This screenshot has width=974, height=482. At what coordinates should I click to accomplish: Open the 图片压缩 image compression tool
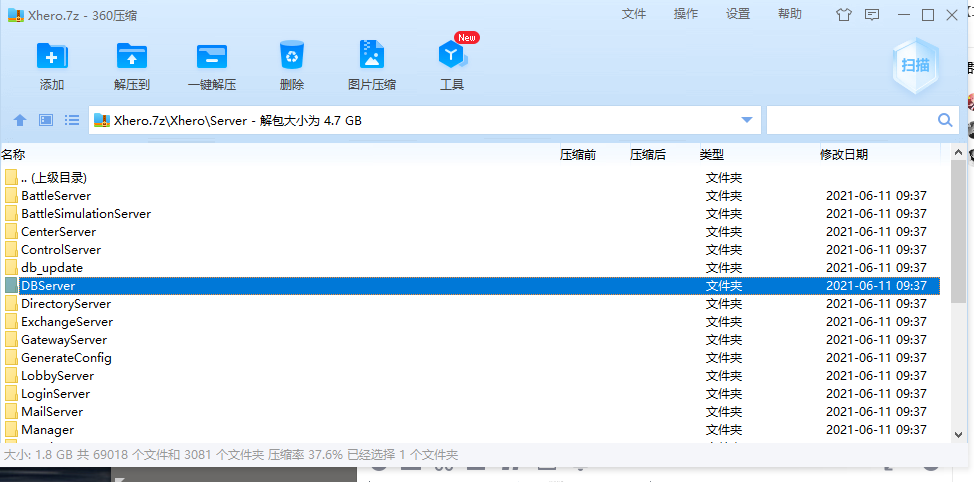[372, 56]
